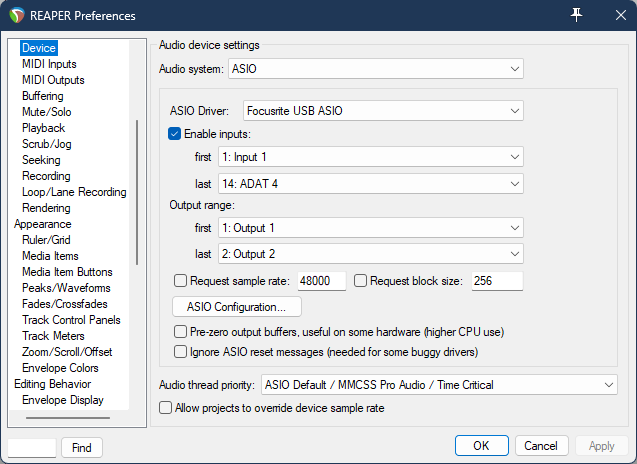Click the pin window icon in title bar
Image resolution: width=637 pixels, height=464 pixels.
tap(576, 16)
